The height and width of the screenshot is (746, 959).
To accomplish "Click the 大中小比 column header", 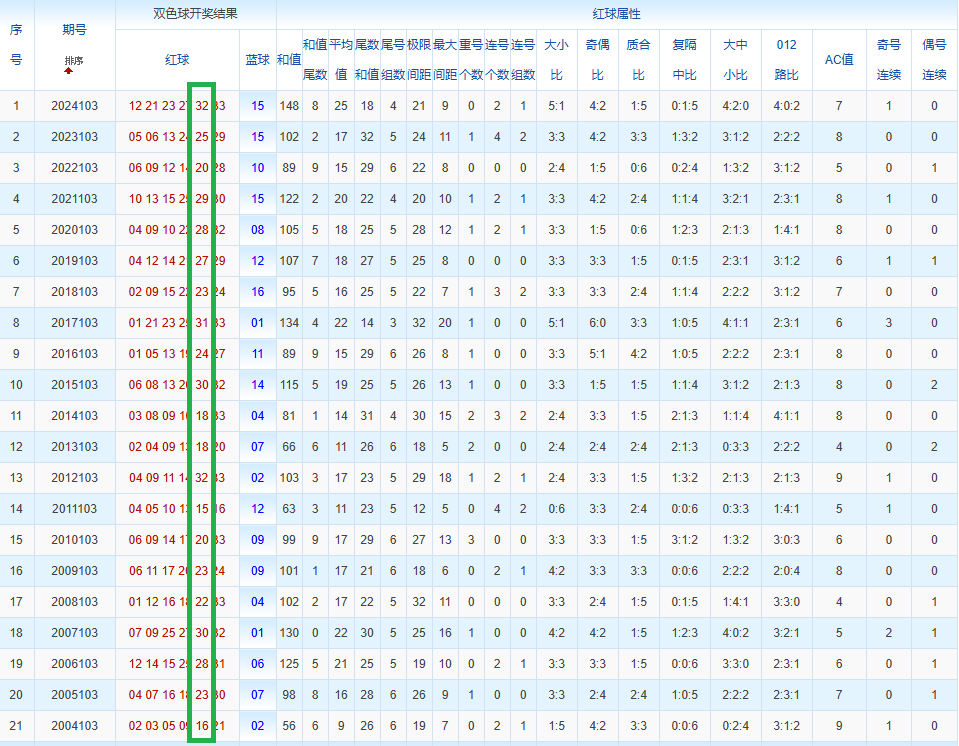I will tap(735, 59).
